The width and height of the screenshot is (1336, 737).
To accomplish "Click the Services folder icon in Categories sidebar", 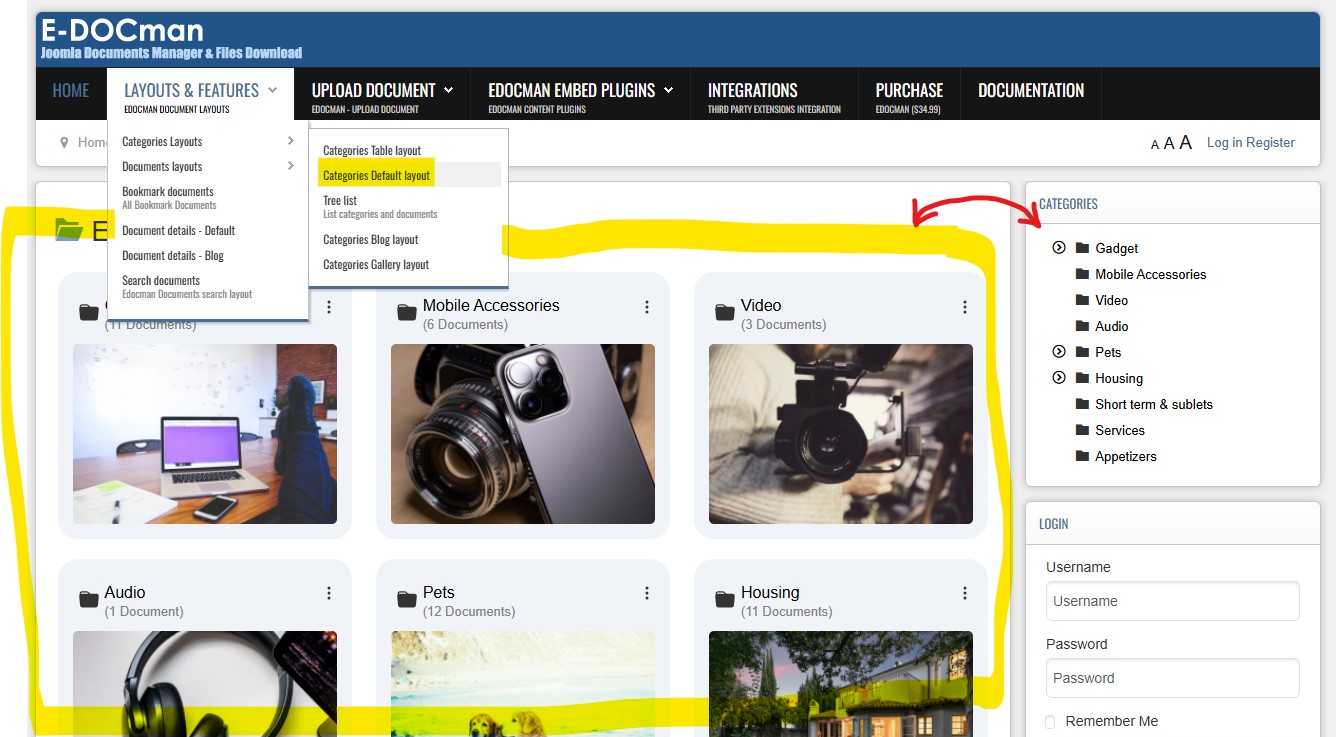I will point(1082,430).
